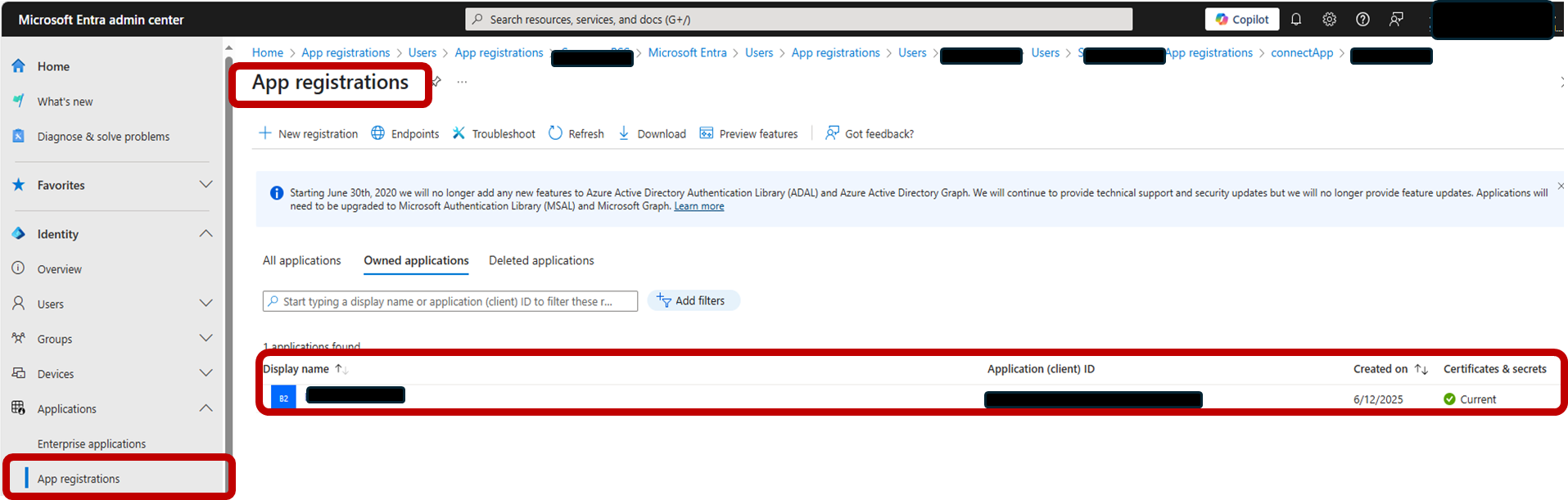
Task: Click Got feedback?
Action: click(x=870, y=133)
